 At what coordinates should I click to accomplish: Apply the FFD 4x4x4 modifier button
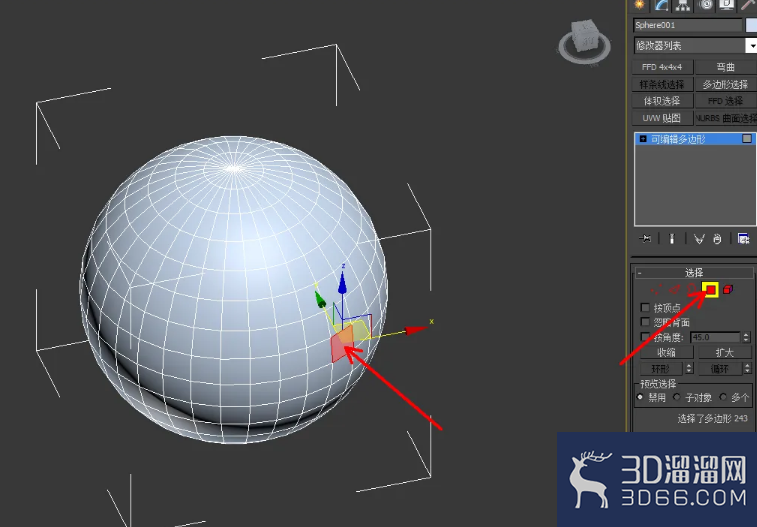click(662, 67)
